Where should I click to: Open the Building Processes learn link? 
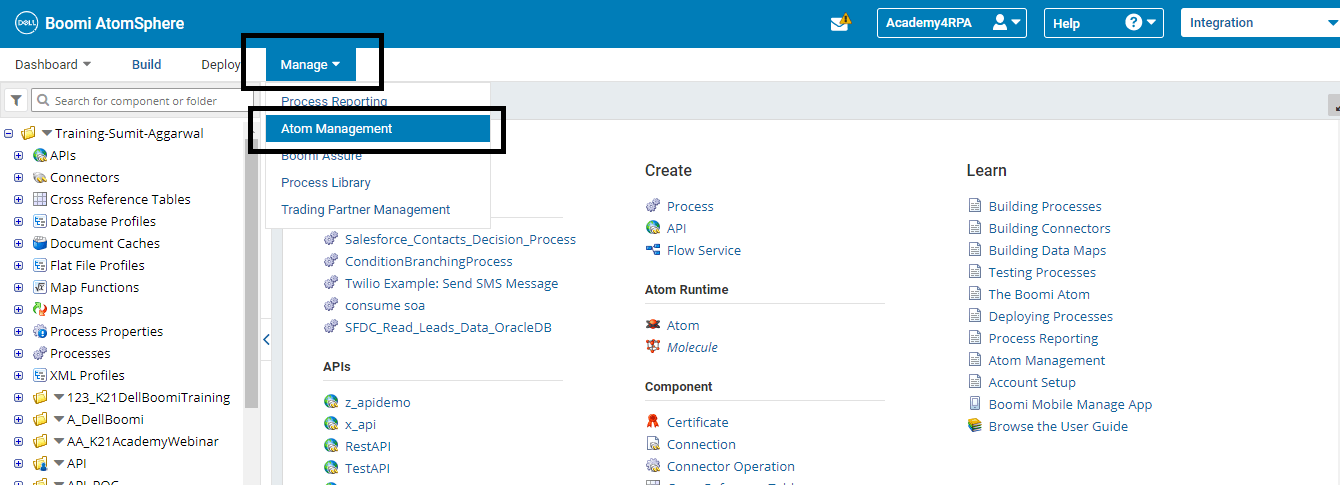pos(1045,206)
